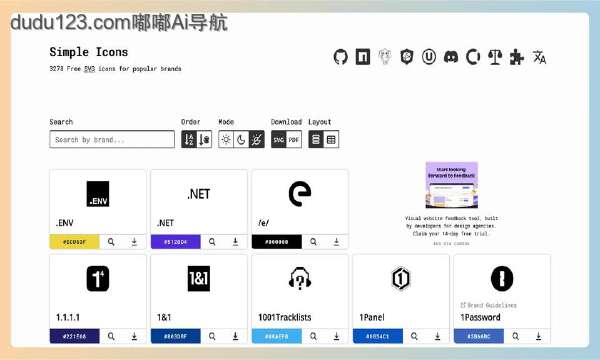Focus the Search by brand field

(x=112, y=139)
